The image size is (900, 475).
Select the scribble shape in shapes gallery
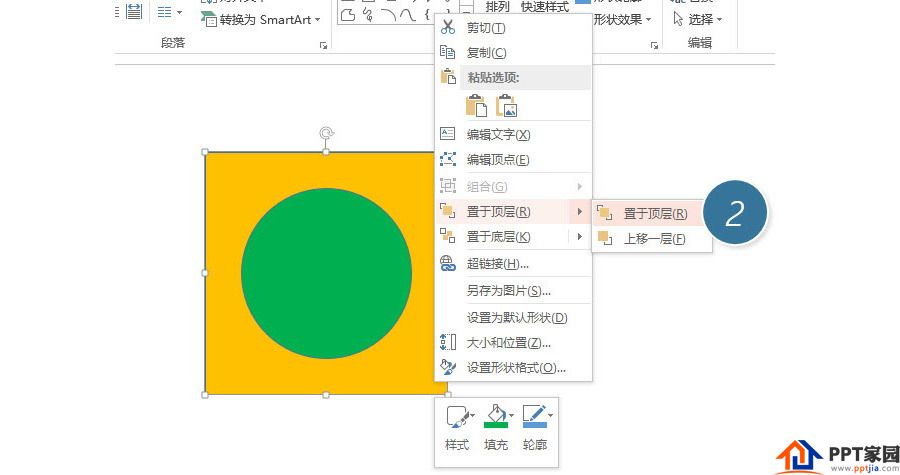click(x=368, y=15)
